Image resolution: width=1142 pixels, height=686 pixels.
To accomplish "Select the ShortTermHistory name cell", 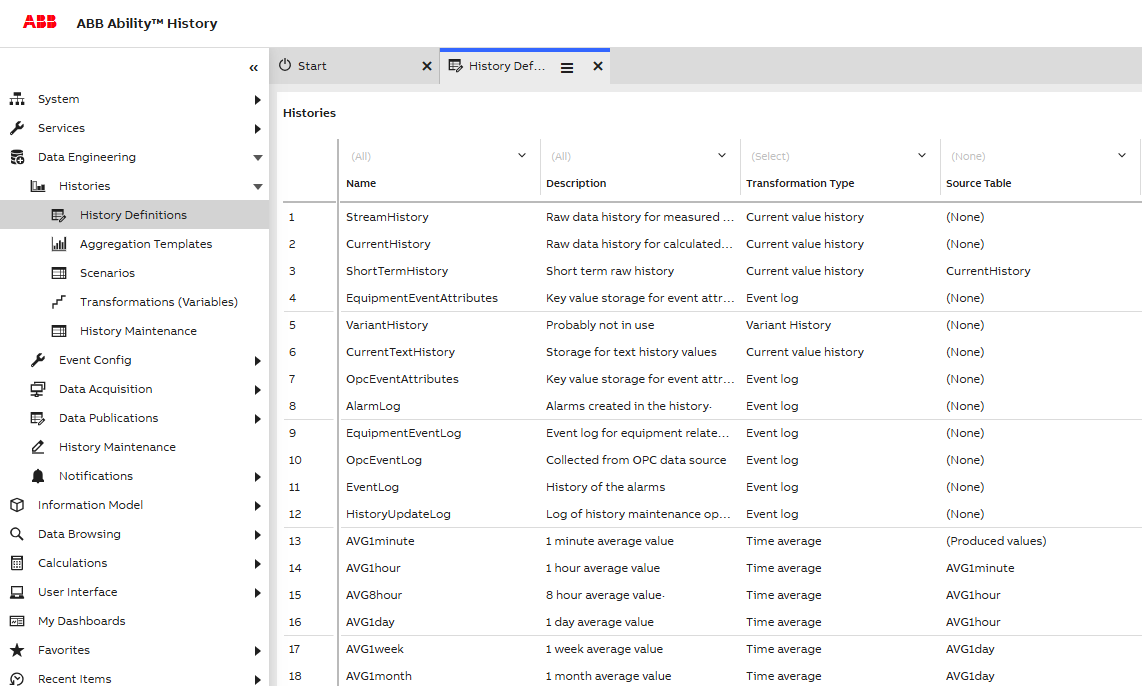I will click(397, 271).
